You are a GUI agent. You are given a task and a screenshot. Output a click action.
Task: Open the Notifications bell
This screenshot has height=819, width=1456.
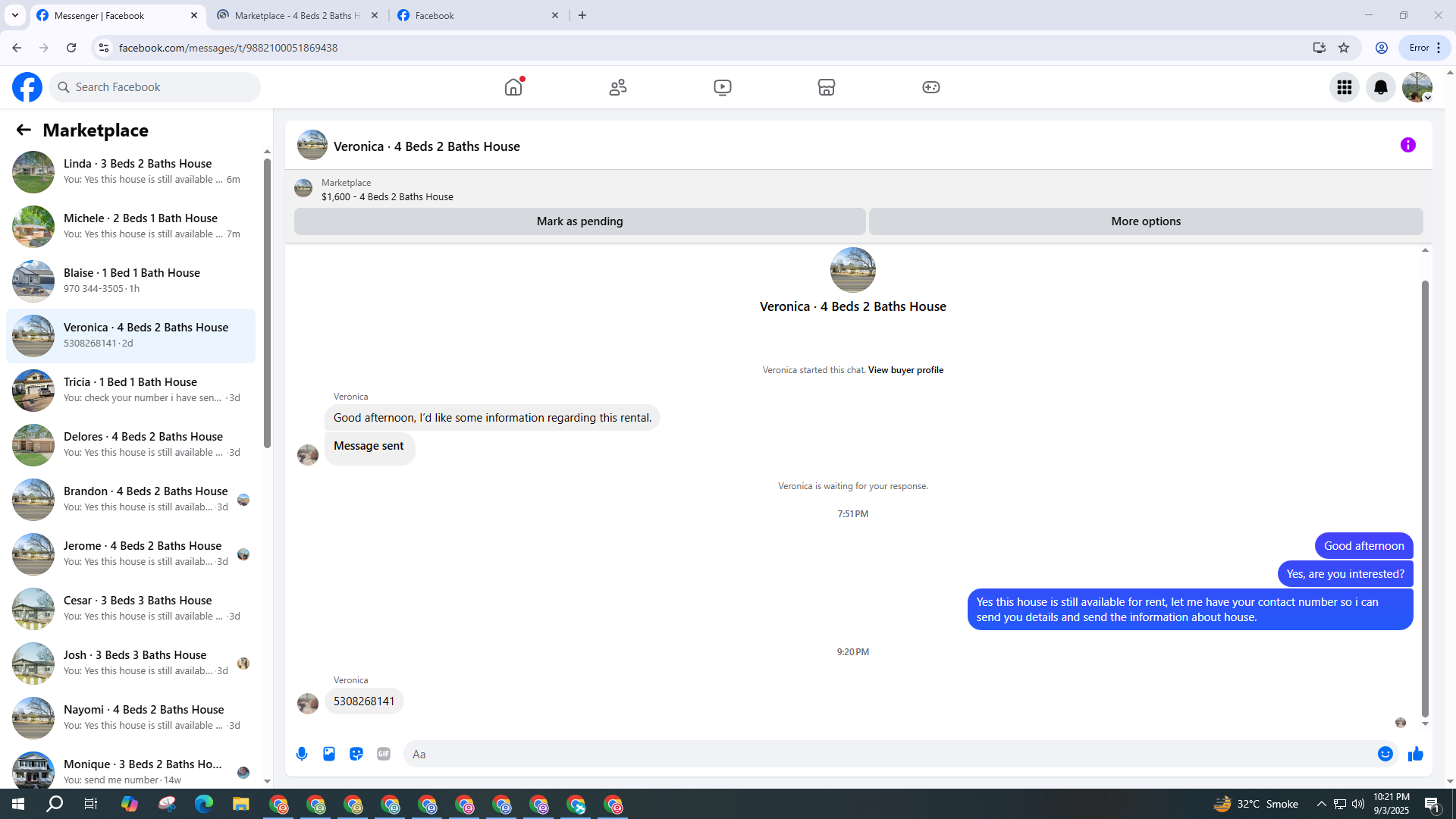tap(1381, 87)
